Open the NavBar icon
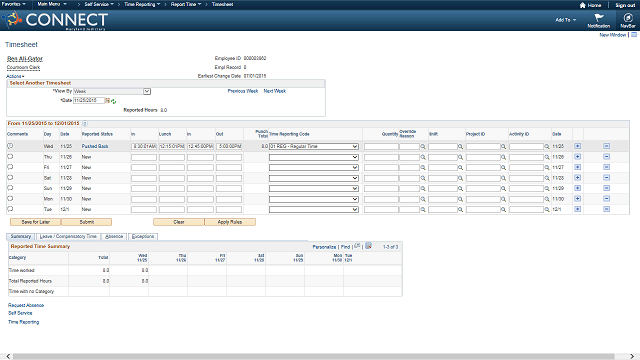 coord(628,18)
